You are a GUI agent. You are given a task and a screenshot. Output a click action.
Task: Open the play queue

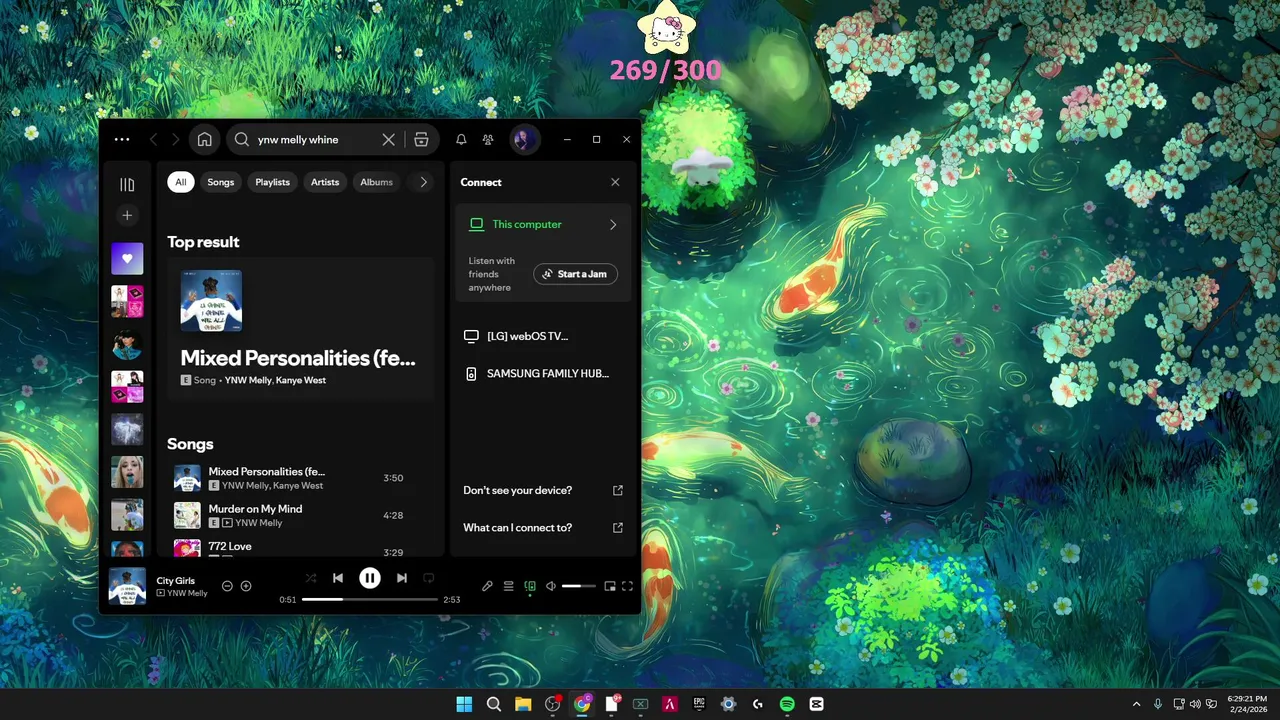508,586
